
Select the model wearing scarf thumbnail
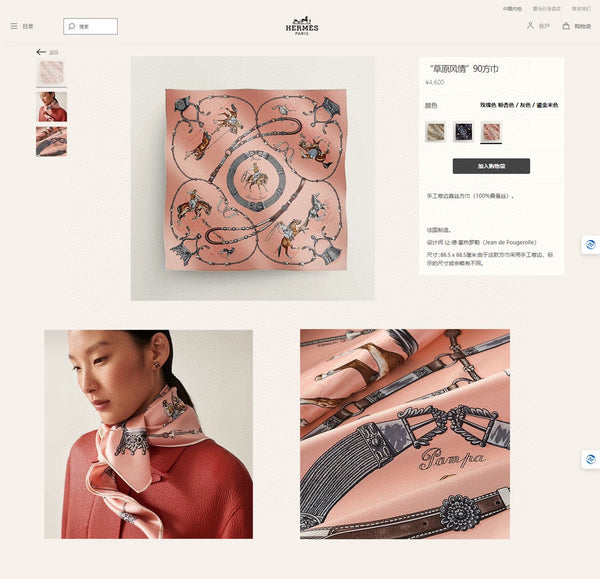coord(51,107)
